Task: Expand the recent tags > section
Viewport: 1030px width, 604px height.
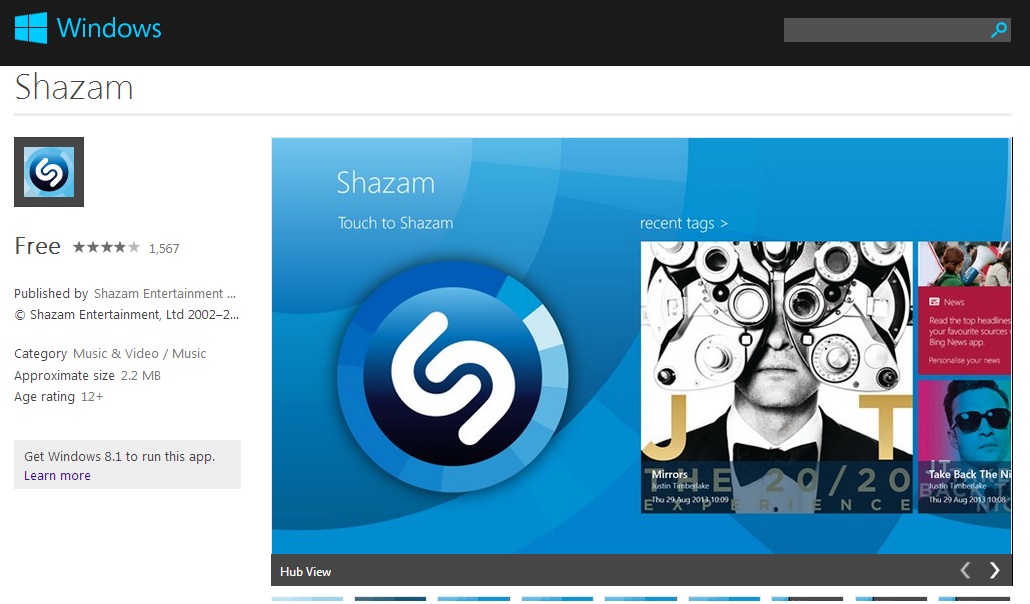Action: [x=684, y=223]
